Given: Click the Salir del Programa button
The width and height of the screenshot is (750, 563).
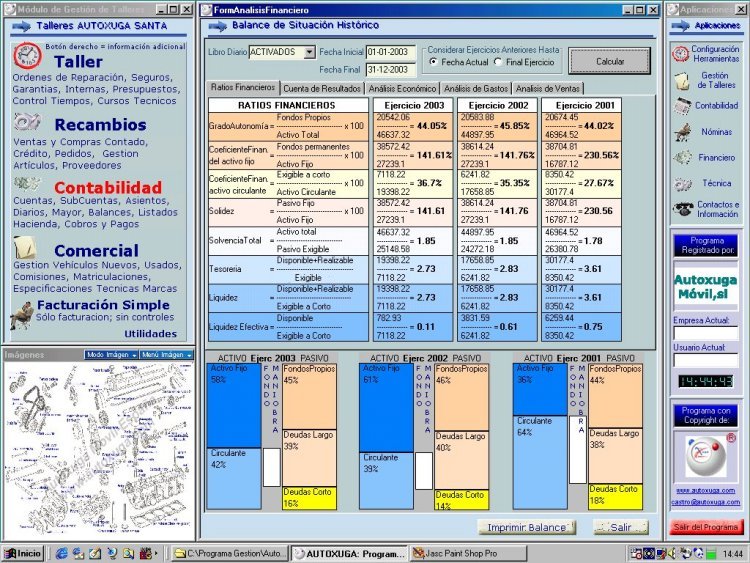Looking at the screenshot, I should [x=706, y=527].
